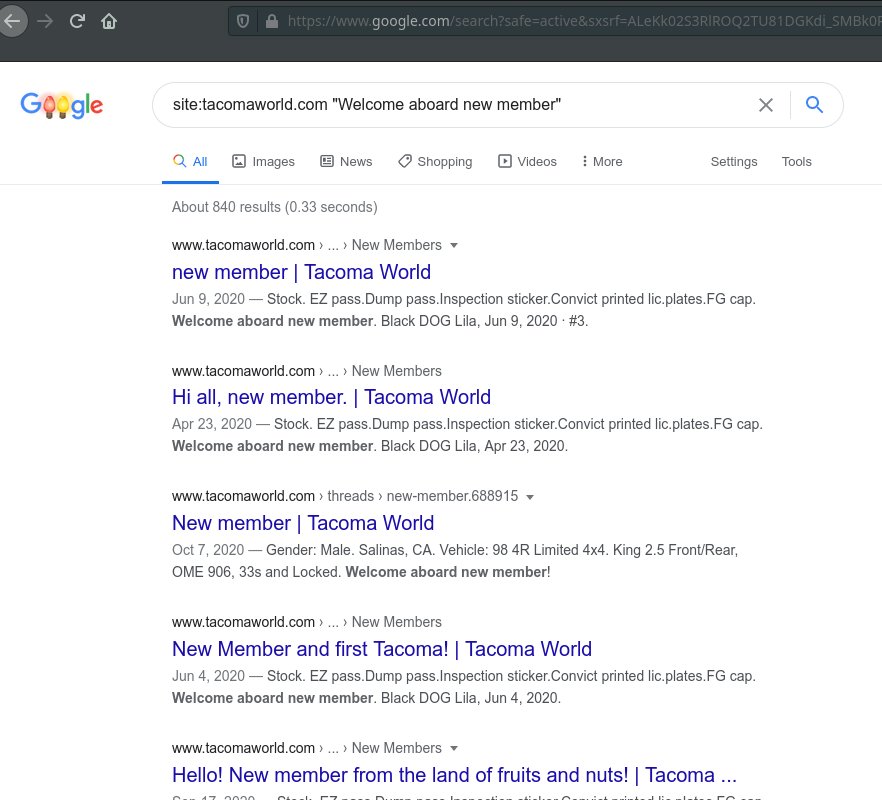Open "New member | Tacoma World" Oct 7 result
The image size is (882, 800).
pos(303,523)
